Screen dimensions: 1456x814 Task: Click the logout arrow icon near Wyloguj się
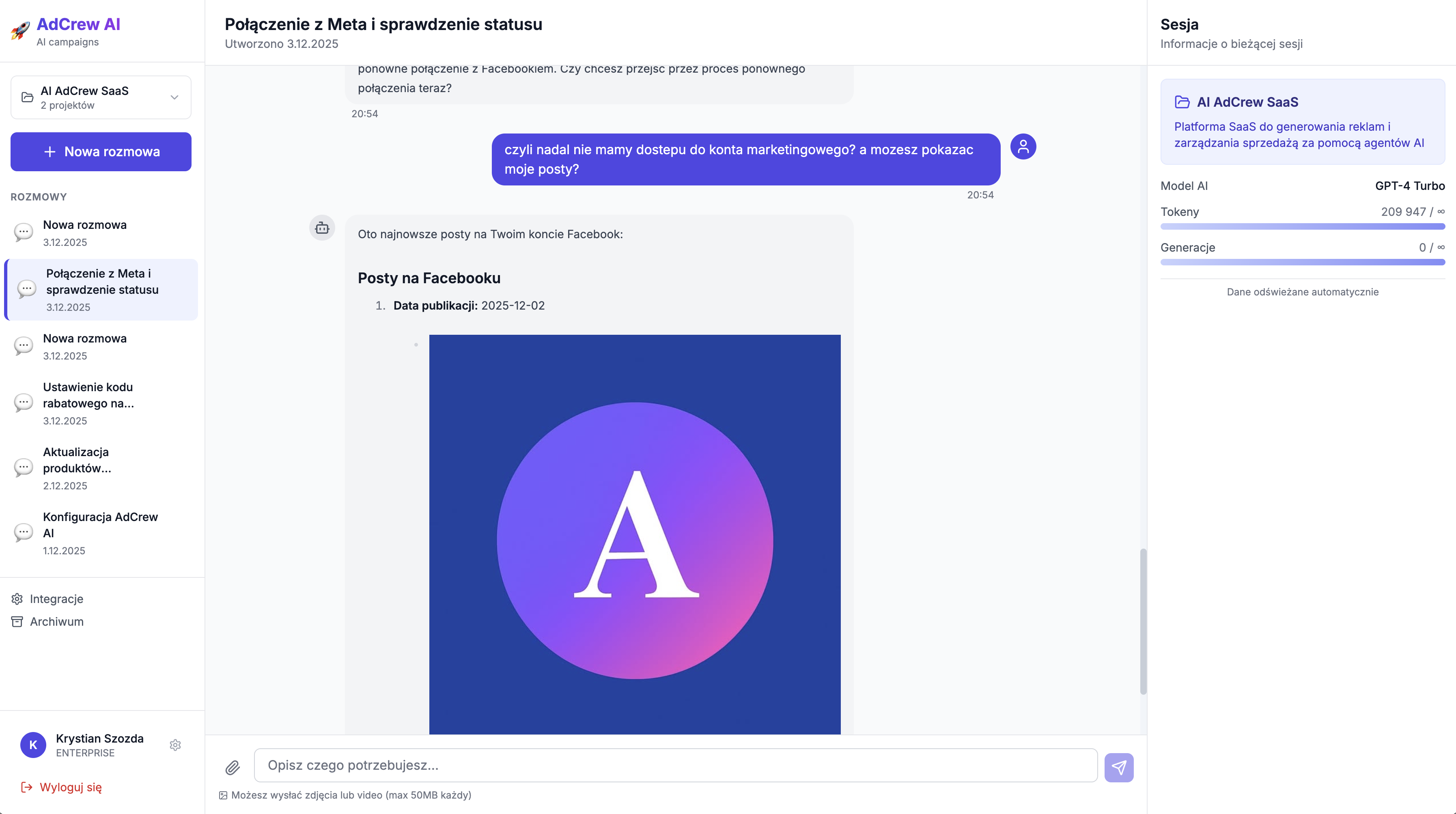(26, 786)
